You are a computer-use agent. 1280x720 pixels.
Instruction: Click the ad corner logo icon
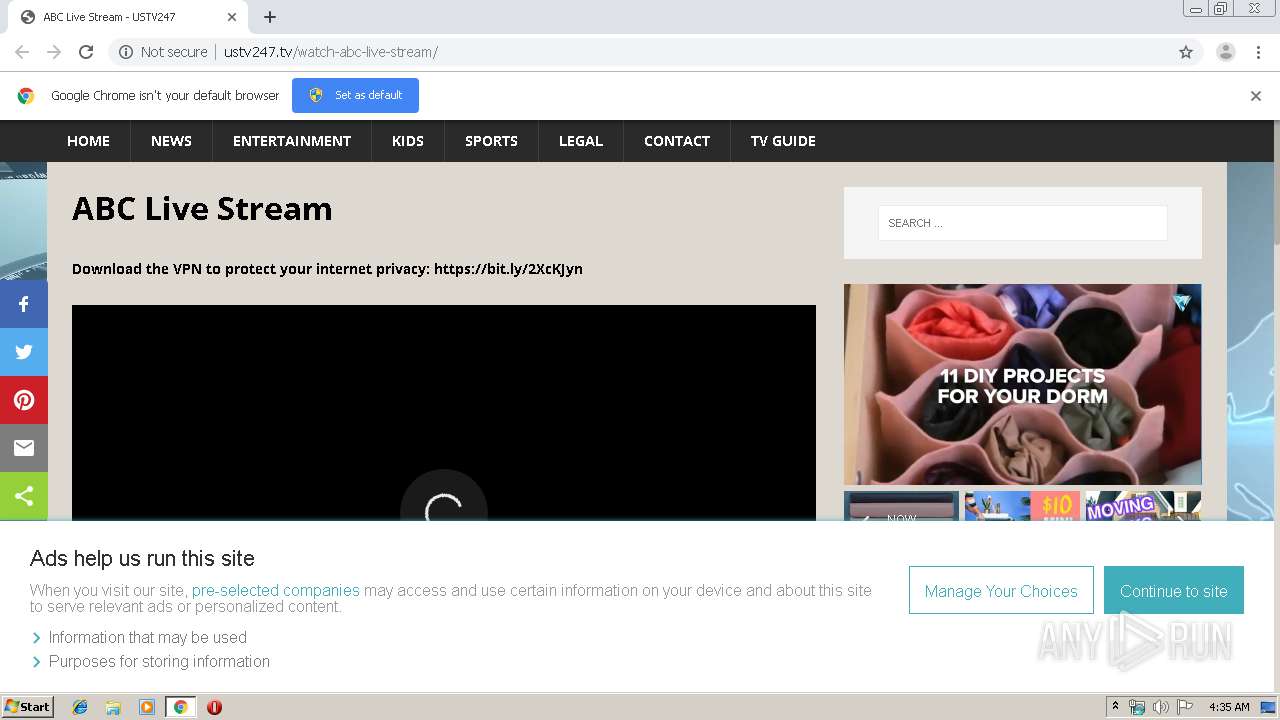click(x=1183, y=302)
